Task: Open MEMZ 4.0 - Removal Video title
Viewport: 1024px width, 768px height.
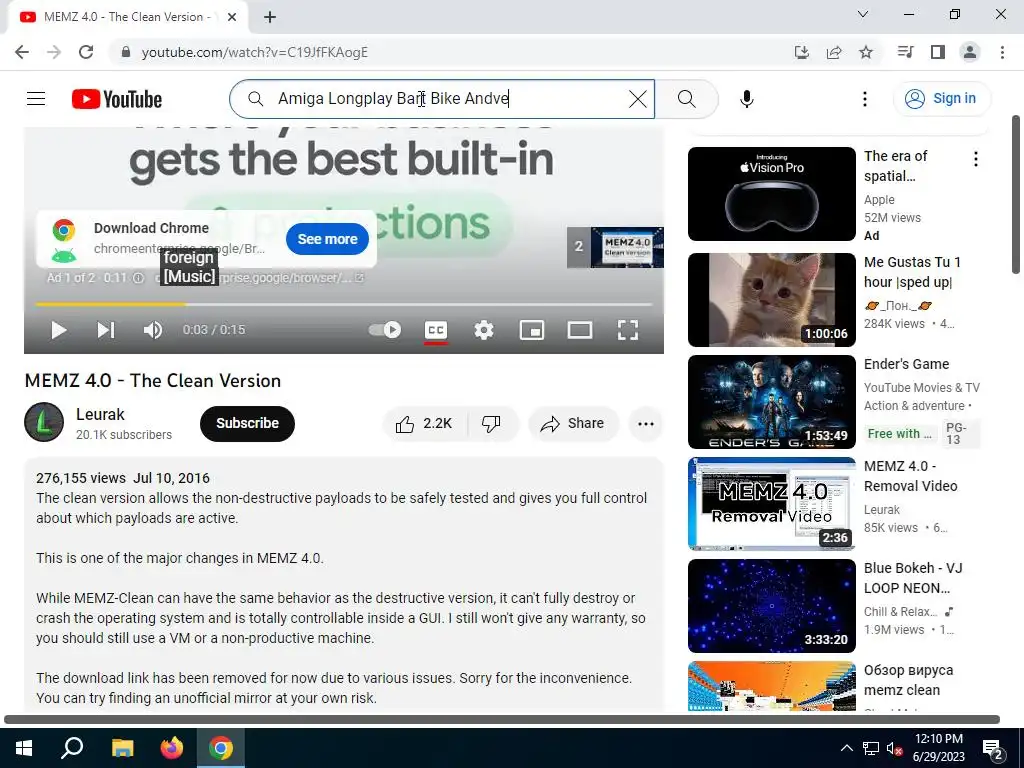Action: coord(910,476)
